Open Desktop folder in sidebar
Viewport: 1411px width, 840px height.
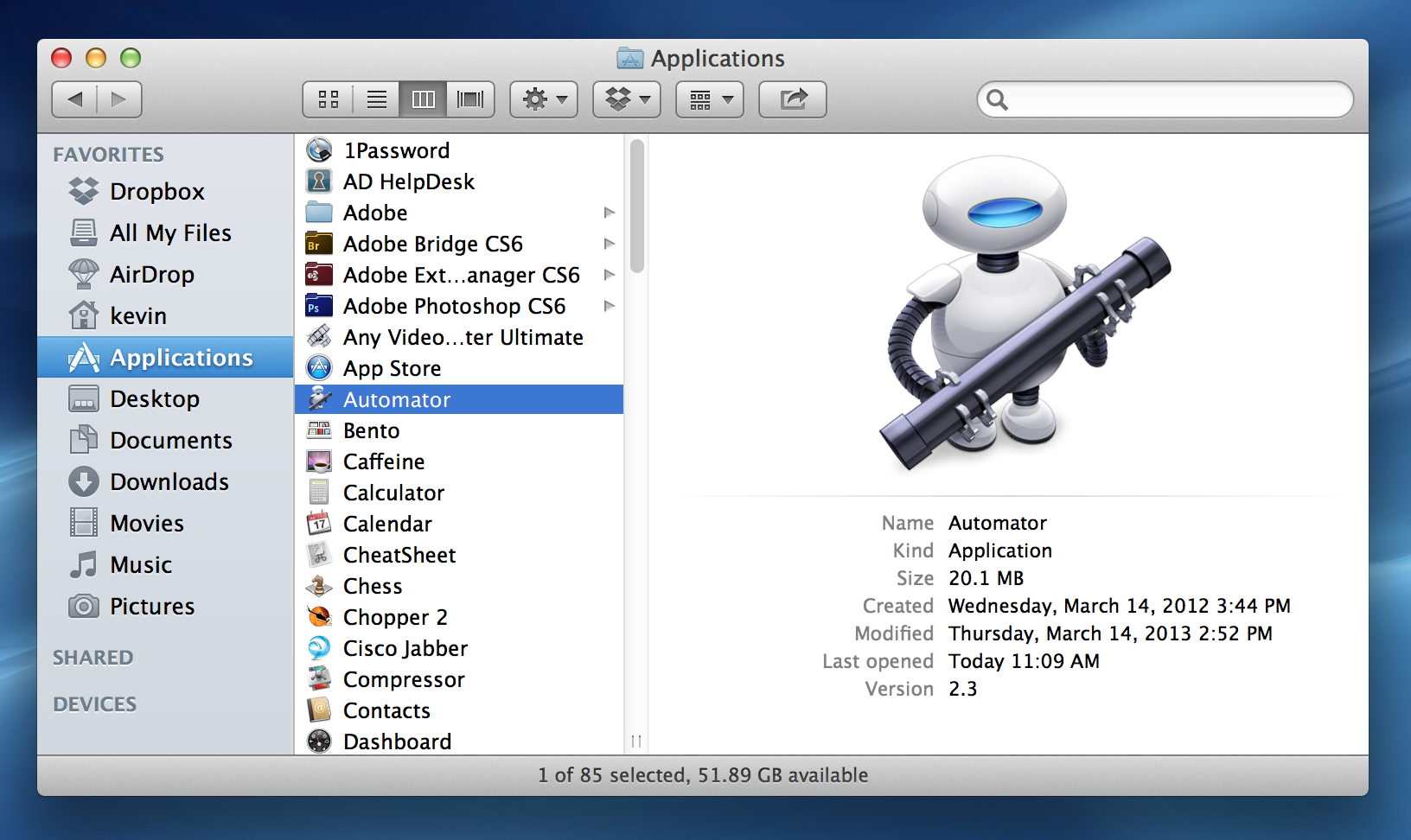165,398
